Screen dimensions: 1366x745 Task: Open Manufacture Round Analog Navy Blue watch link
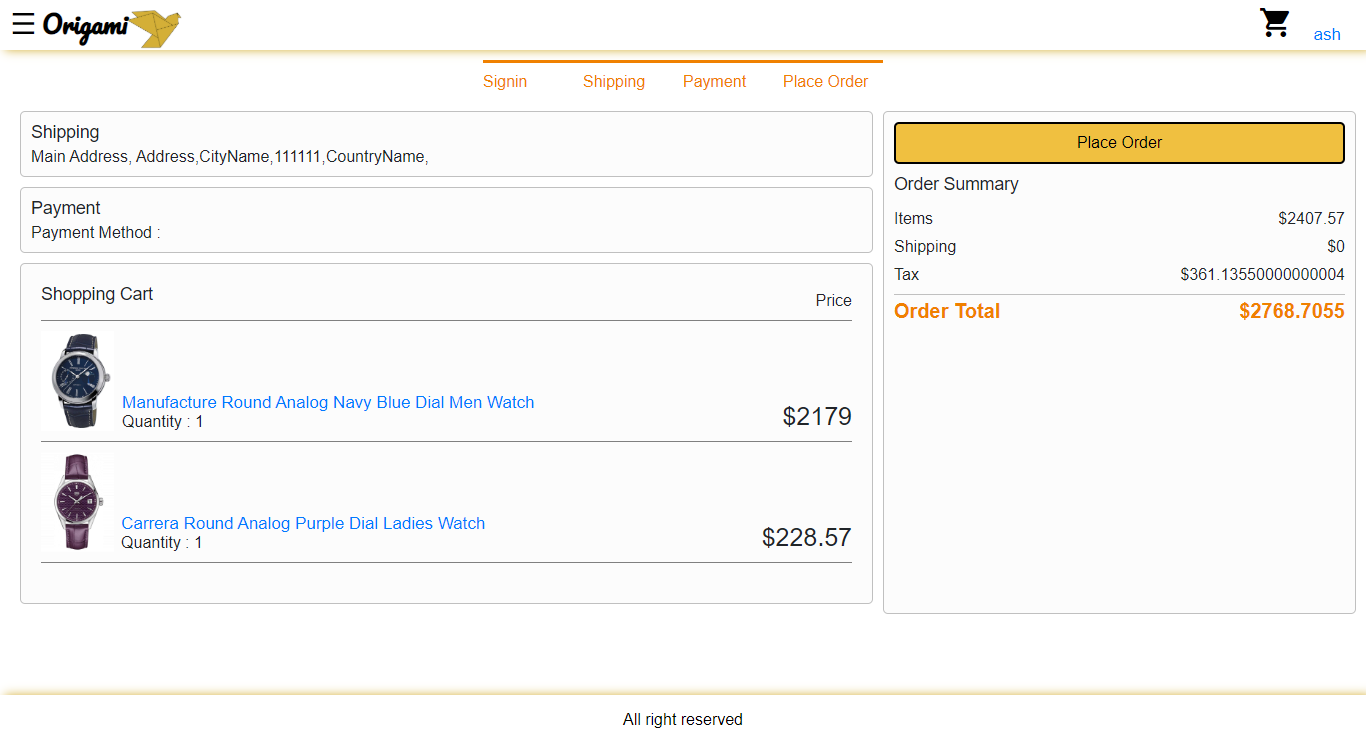click(x=328, y=402)
